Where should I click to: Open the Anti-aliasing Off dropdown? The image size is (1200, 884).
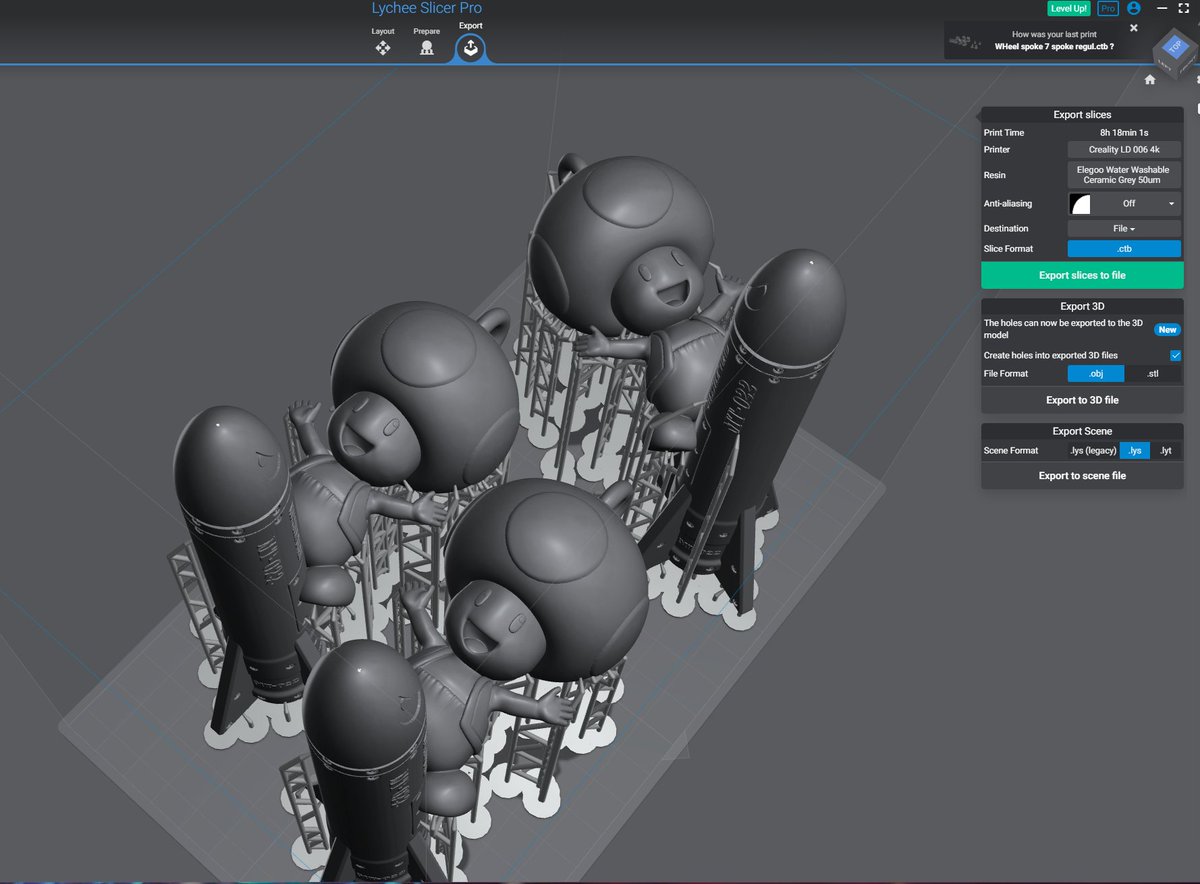coord(1137,203)
